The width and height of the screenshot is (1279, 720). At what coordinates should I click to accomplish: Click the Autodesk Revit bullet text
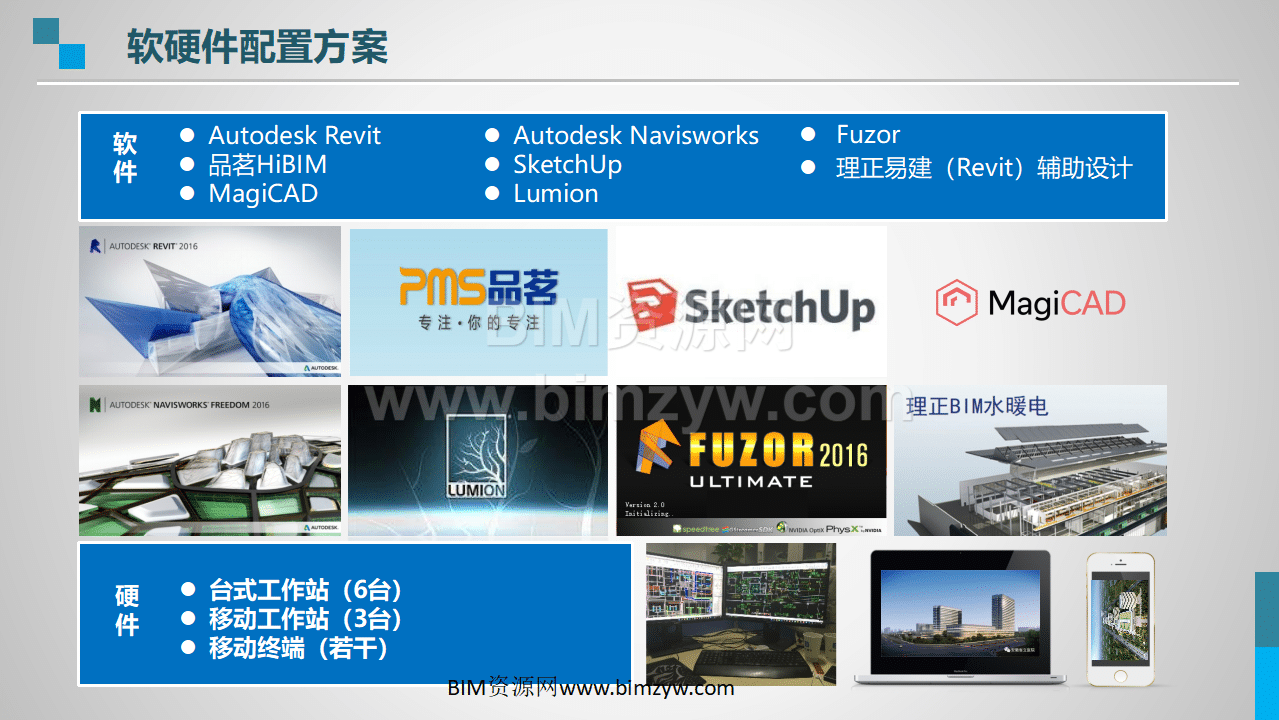[x=294, y=135]
